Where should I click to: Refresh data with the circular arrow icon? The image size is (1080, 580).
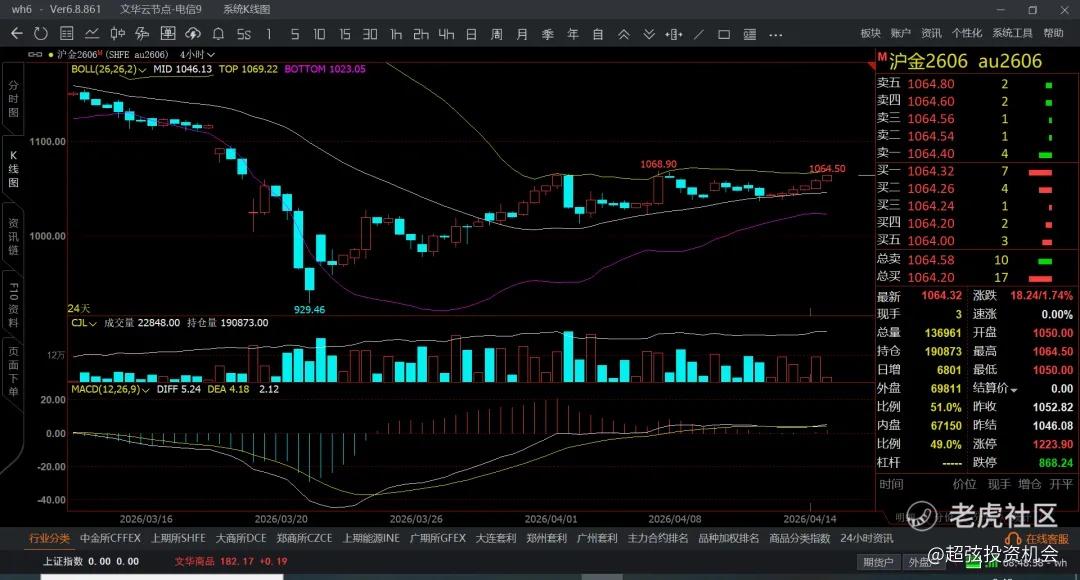[x=41, y=34]
